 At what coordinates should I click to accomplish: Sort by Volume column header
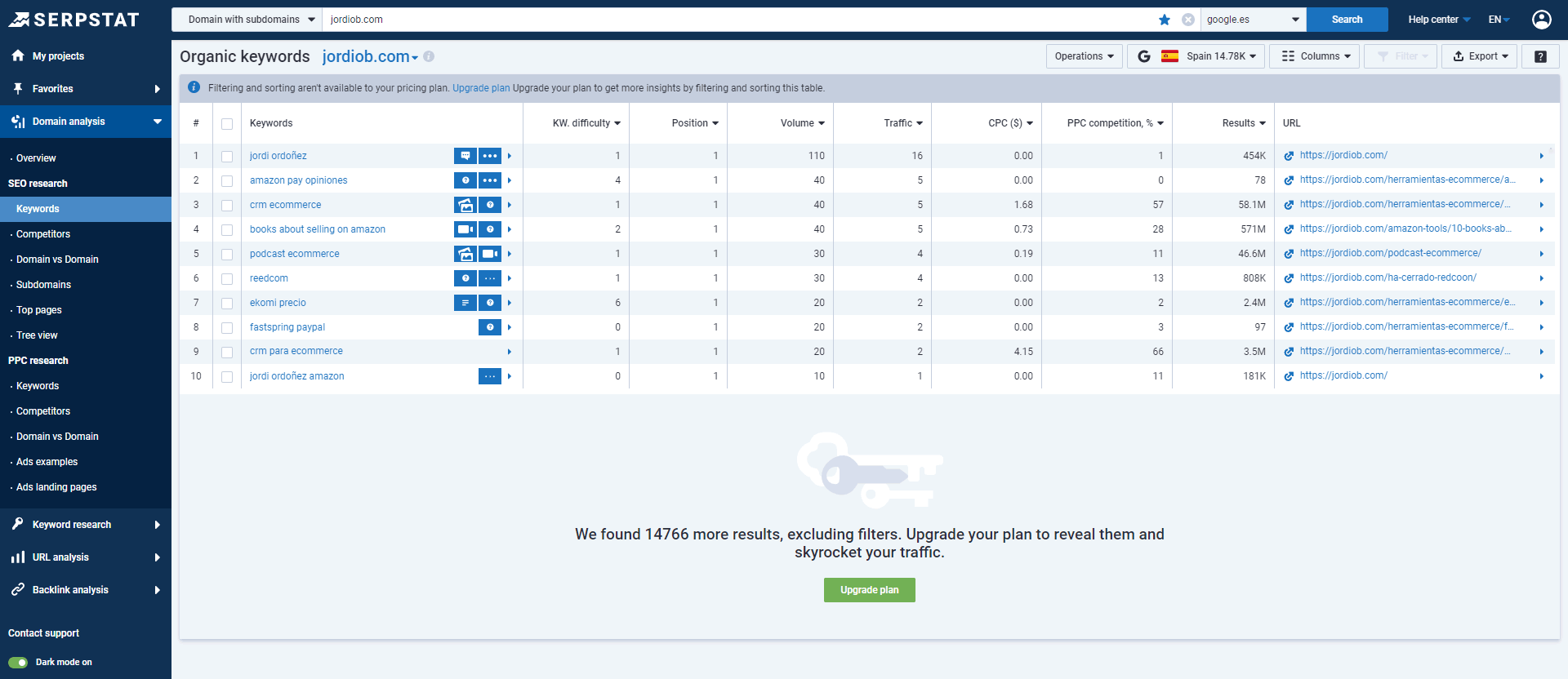(x=802, y=123)
